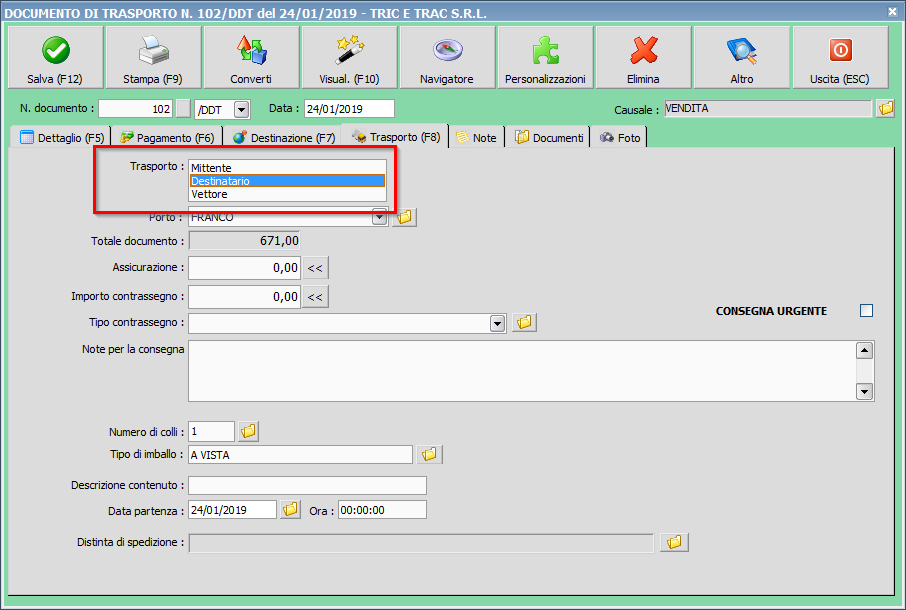Switch to the Dettaglio (F5) tab
The height and width of the screenshot is (610, 906).
[x=61, y=137]
